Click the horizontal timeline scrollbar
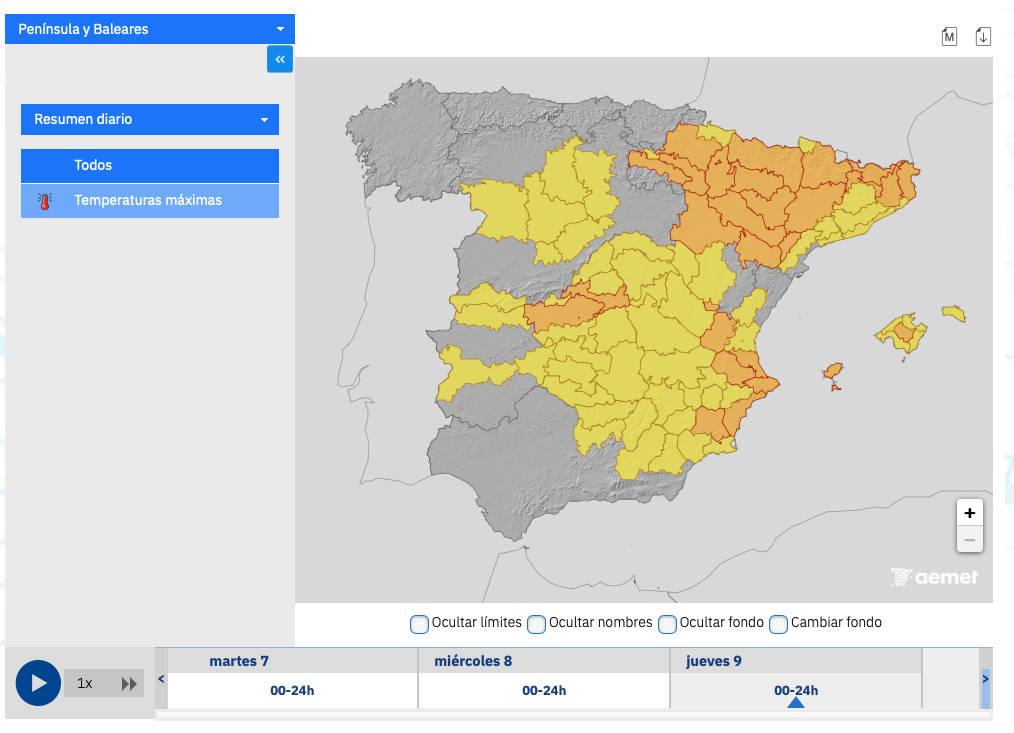The image size is (1014, 733). [574, 716]
